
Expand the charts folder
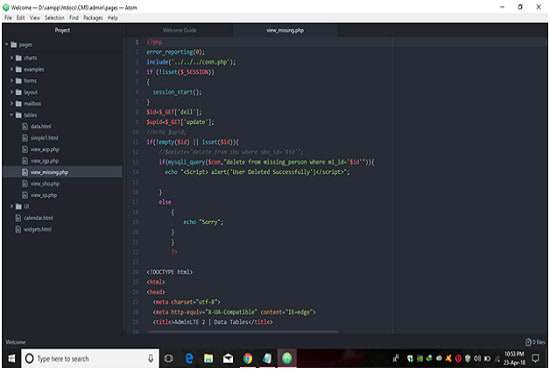pyautogui.click(x=11, y=58)
